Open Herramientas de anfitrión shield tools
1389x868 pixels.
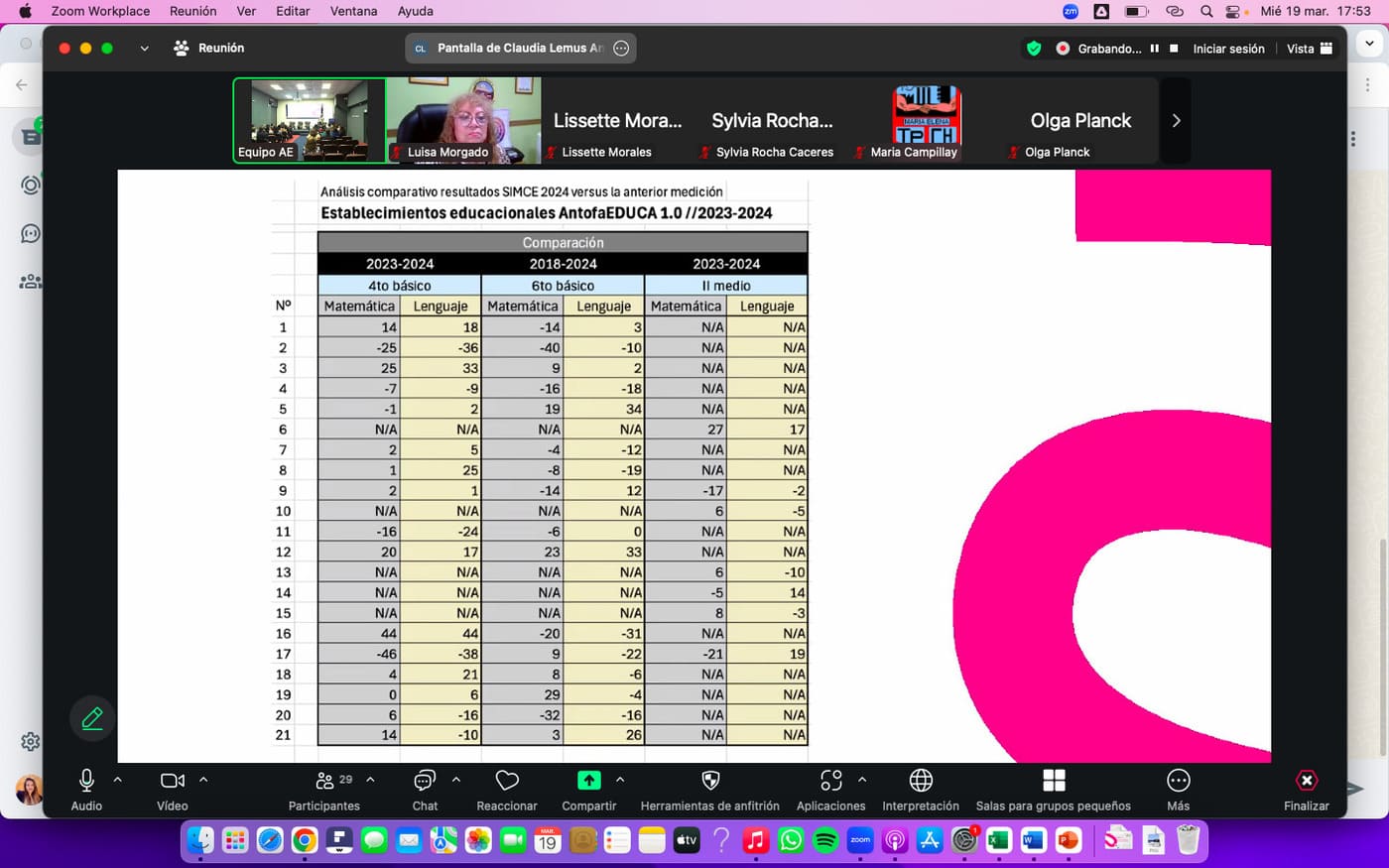tap(710, 790)
